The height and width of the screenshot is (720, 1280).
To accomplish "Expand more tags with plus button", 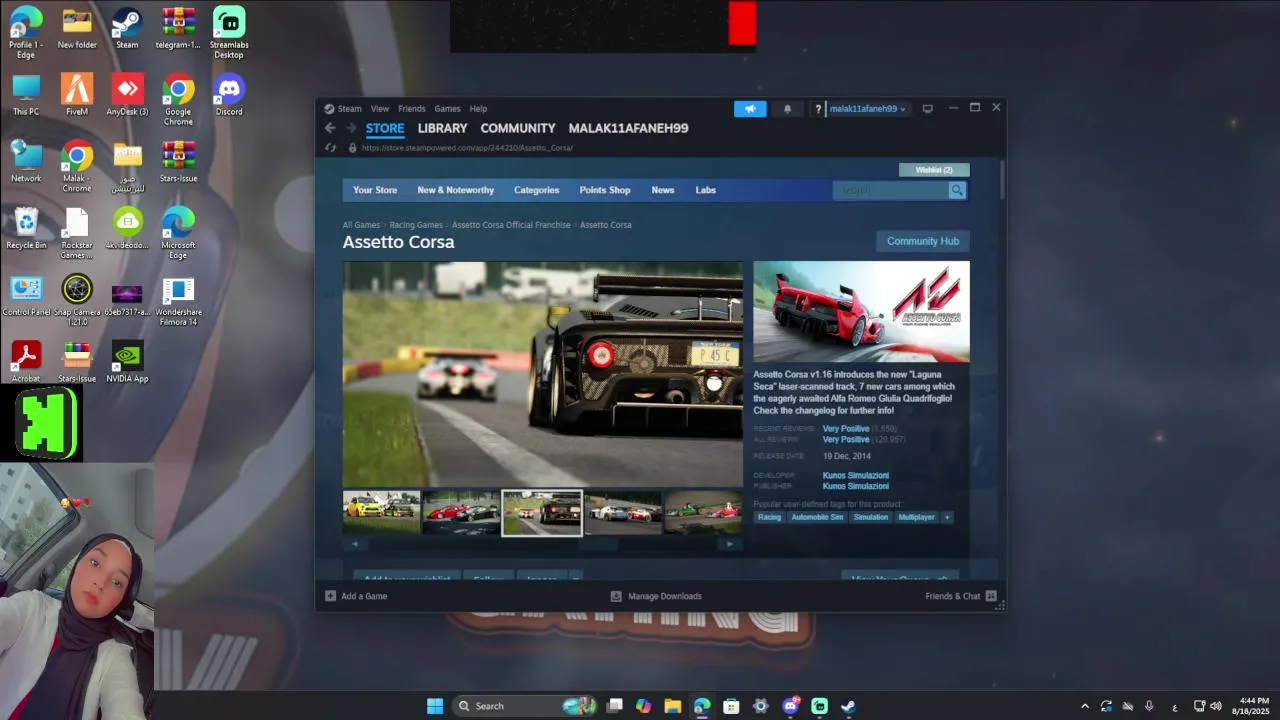I will tap(947, 517).
